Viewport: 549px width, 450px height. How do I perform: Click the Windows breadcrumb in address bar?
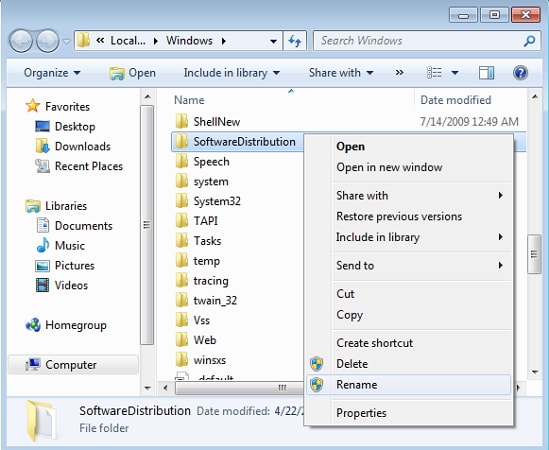[189, 41]
